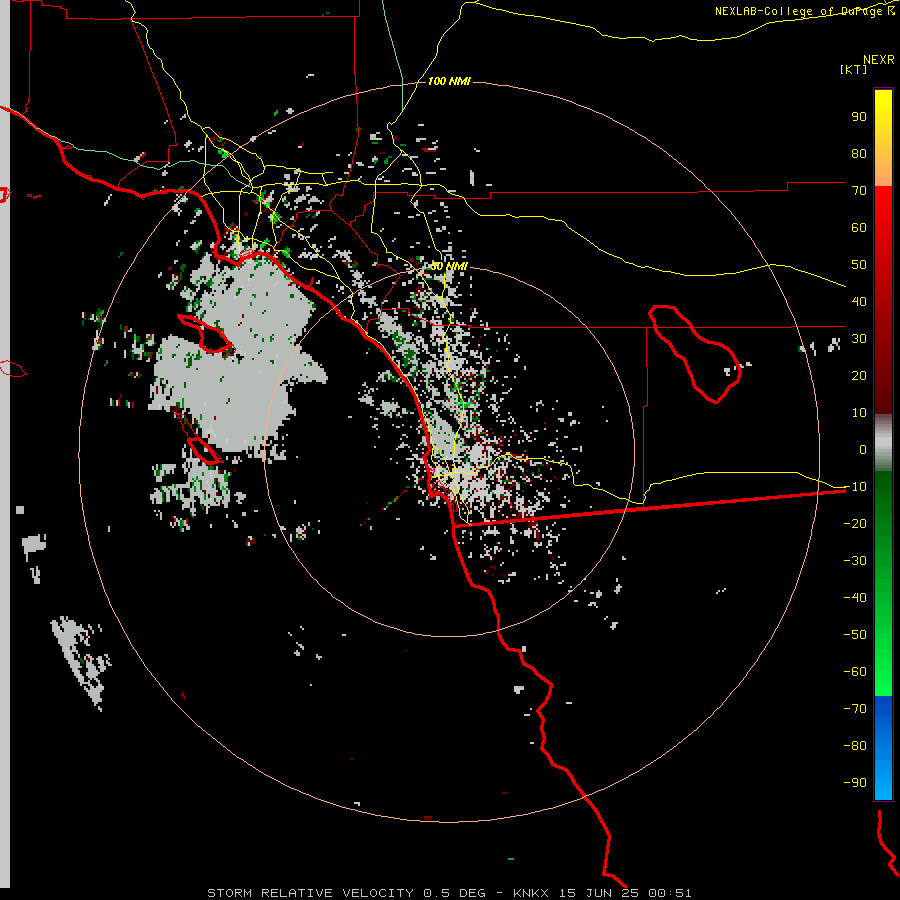
Task: Click the Salton Sea outline on the map
Action: pyautogui.click(x=695, y=354)
